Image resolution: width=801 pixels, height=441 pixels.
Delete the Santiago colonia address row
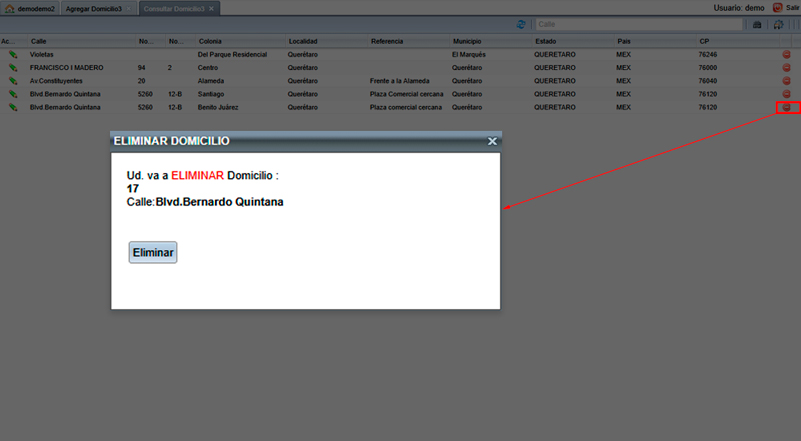tap(786, 93)
